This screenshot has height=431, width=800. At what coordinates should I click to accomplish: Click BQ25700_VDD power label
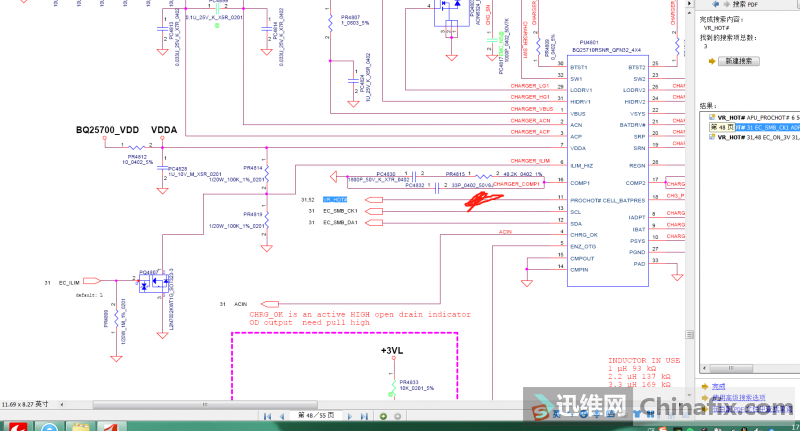[x=107, y=130]
